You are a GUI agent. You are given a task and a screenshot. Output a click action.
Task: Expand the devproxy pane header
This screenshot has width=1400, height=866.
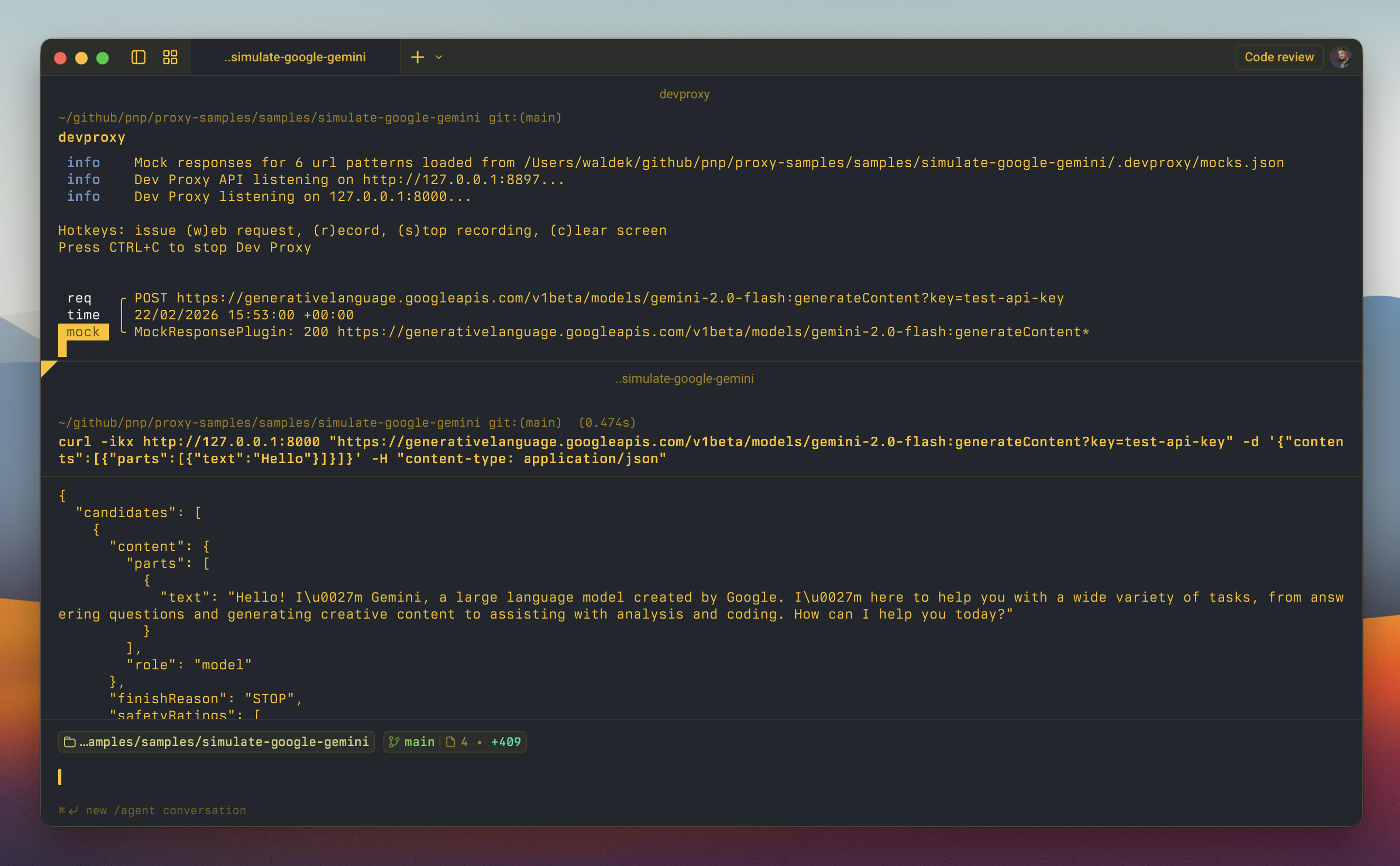click(x=685, y=94)
